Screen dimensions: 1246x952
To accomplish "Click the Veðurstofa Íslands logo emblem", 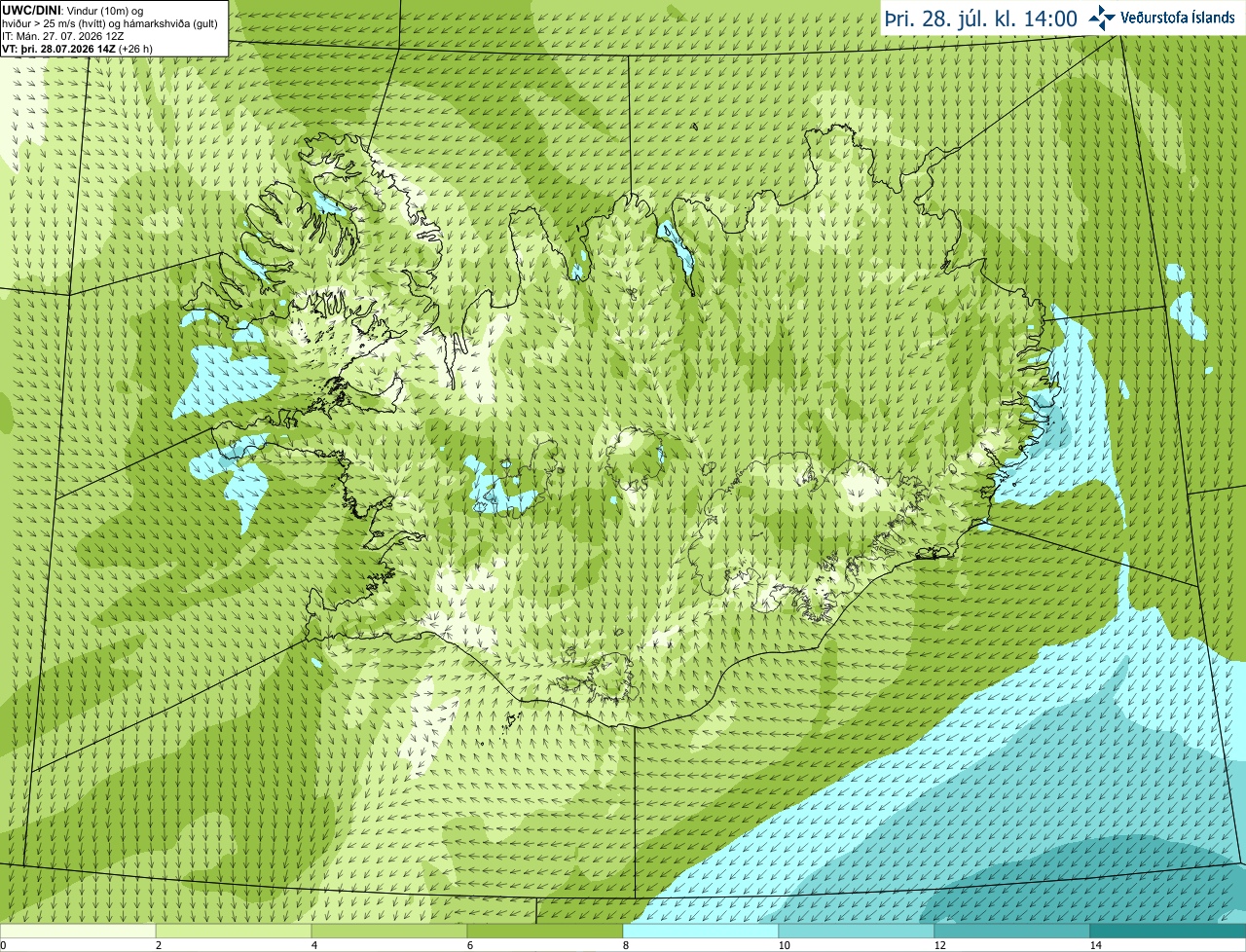I will pyautogui.click(x=1101, y=18).
